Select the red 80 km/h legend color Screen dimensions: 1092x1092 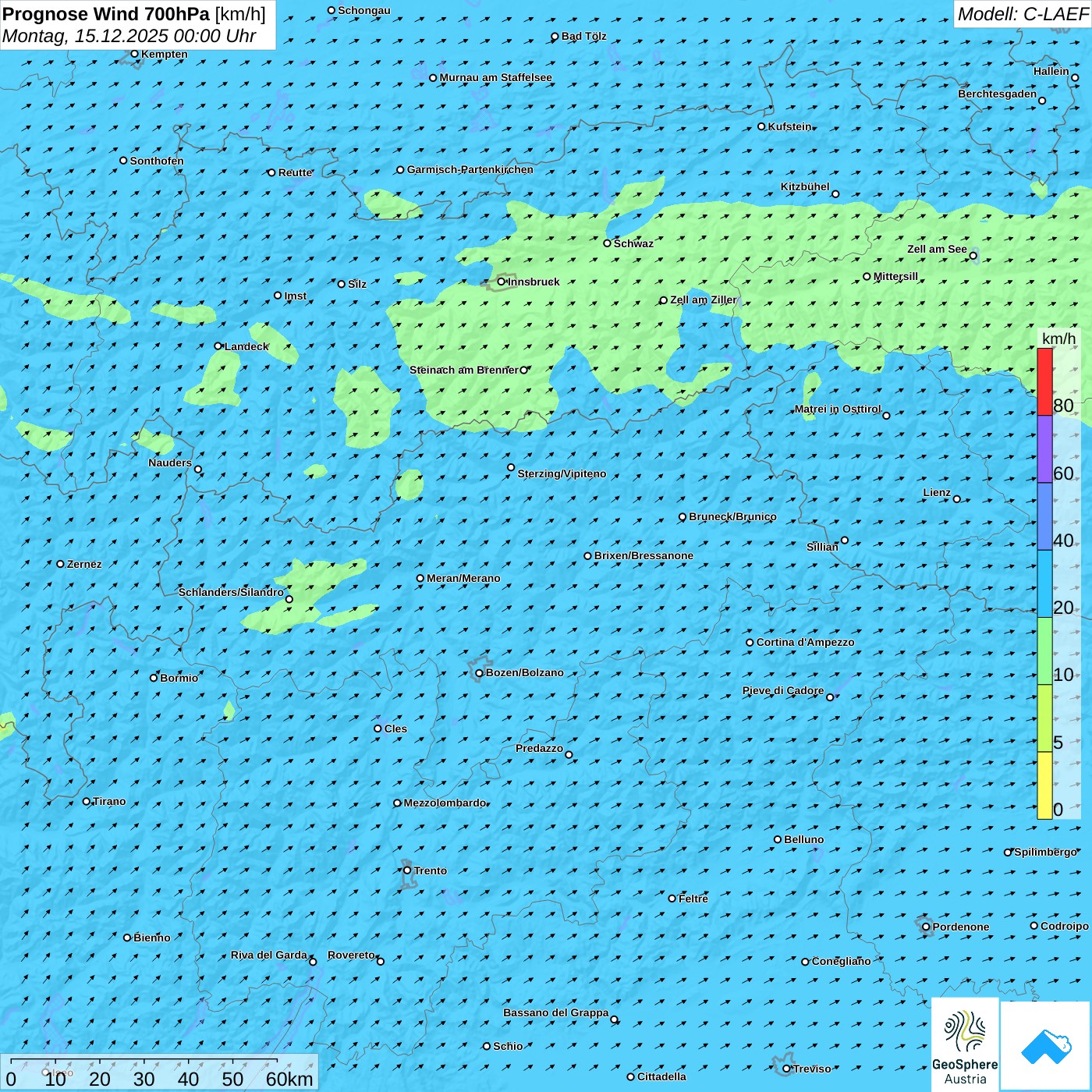(x=1044, y=381)
